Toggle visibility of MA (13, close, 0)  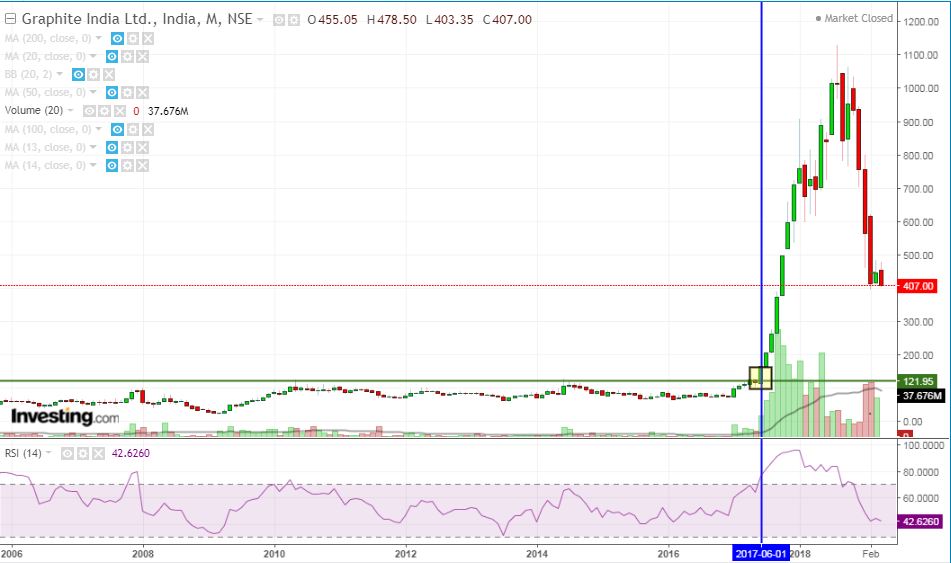(x=112, y=147)
